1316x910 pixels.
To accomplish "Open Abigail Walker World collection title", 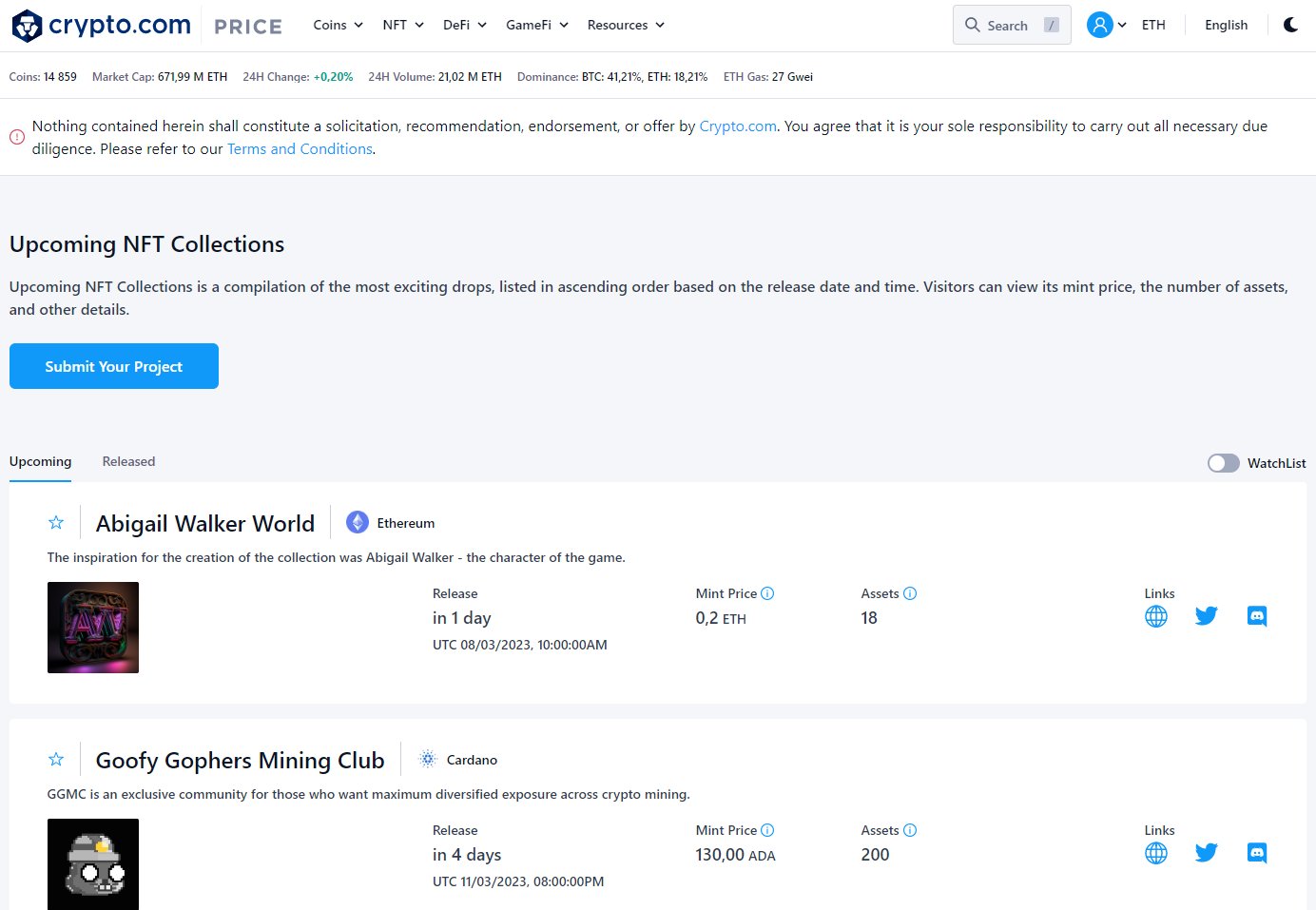I will click(205, 523).
